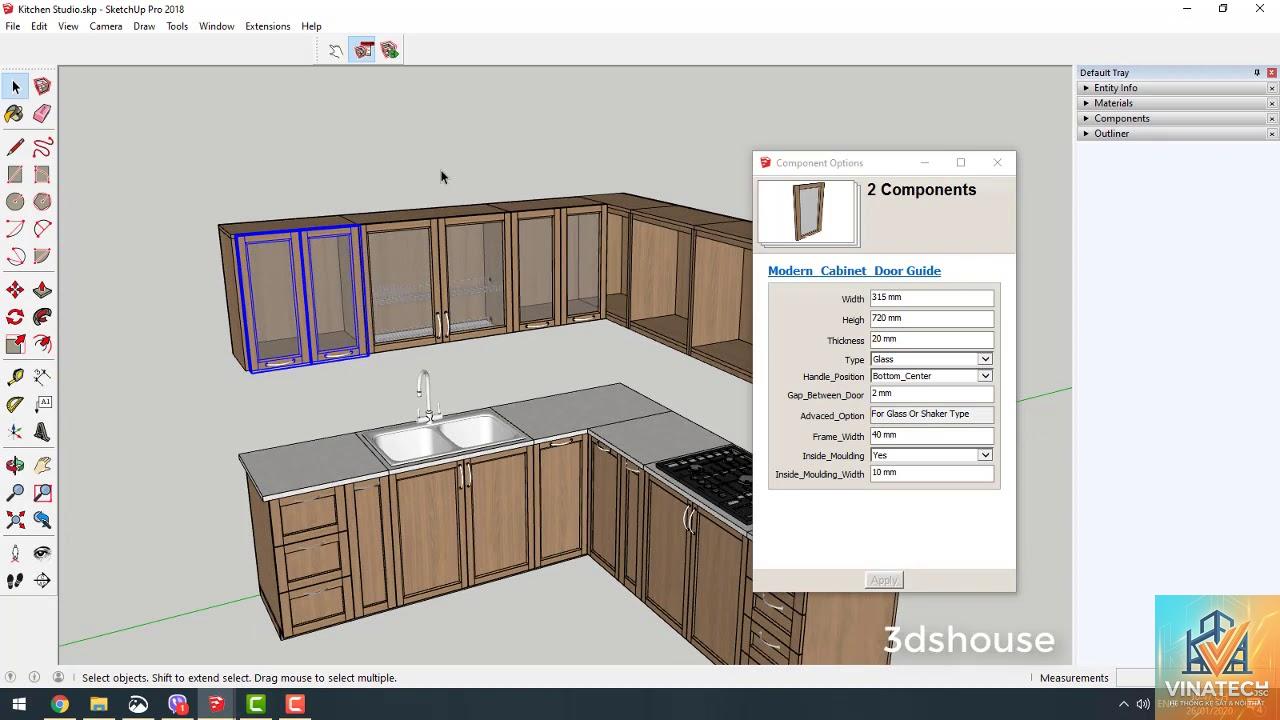The width and height of the screenshot is (1280, 720).
Task: Choose the Paint Bucket tool
Action: (15, 114)
